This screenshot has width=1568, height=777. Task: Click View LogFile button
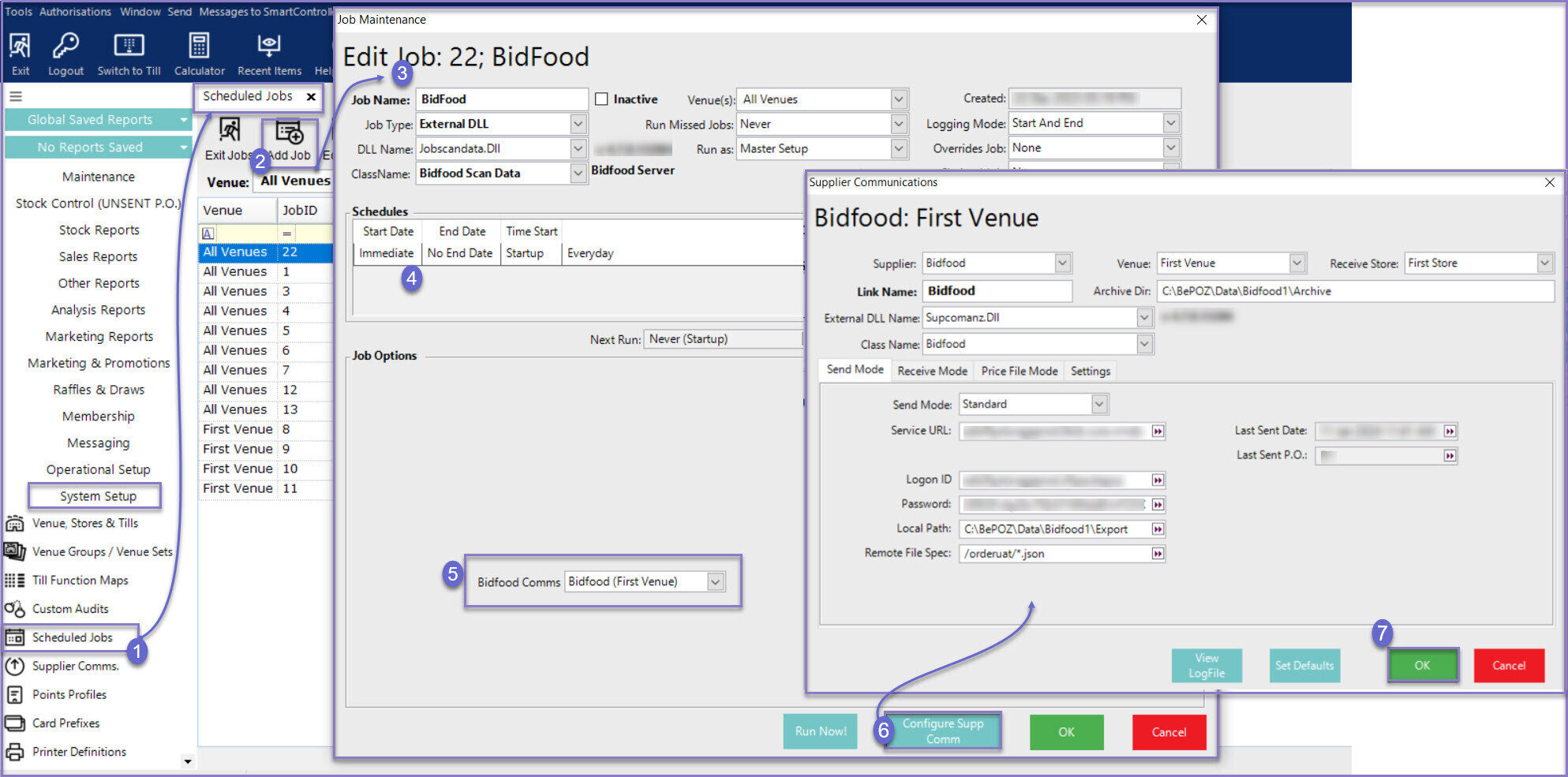1207,665
